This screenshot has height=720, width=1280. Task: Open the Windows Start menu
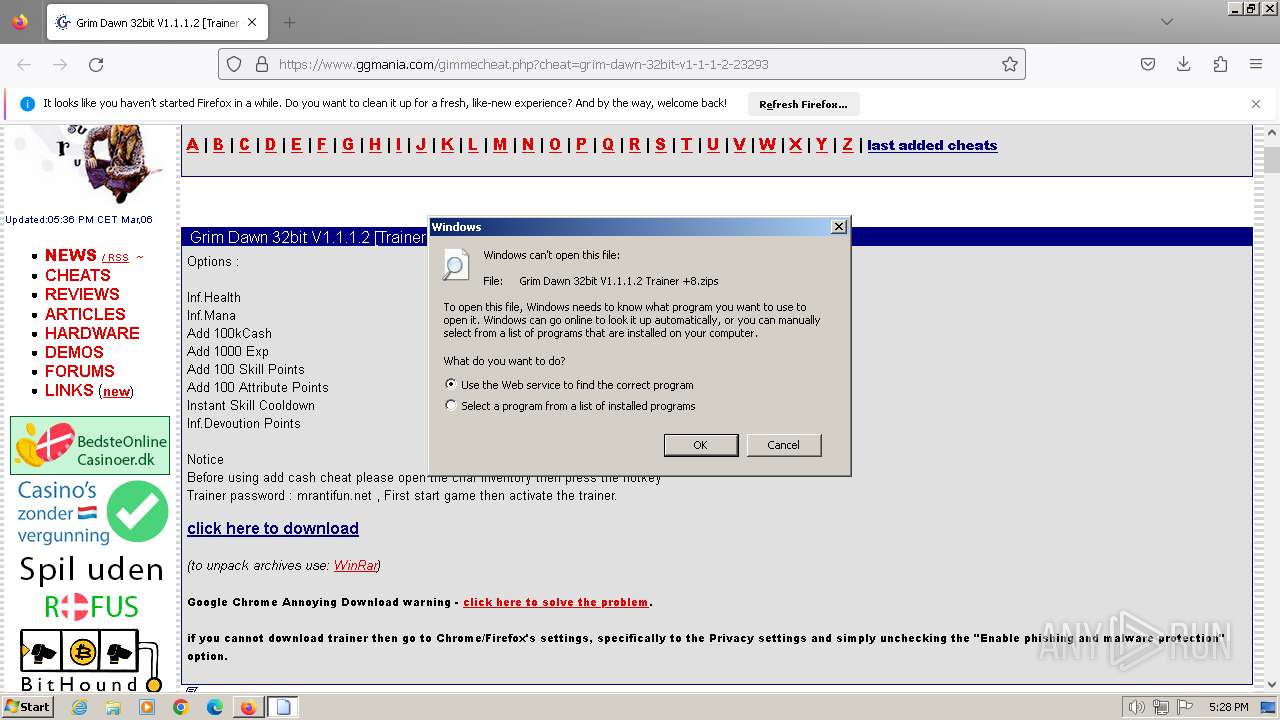(27, 707)
